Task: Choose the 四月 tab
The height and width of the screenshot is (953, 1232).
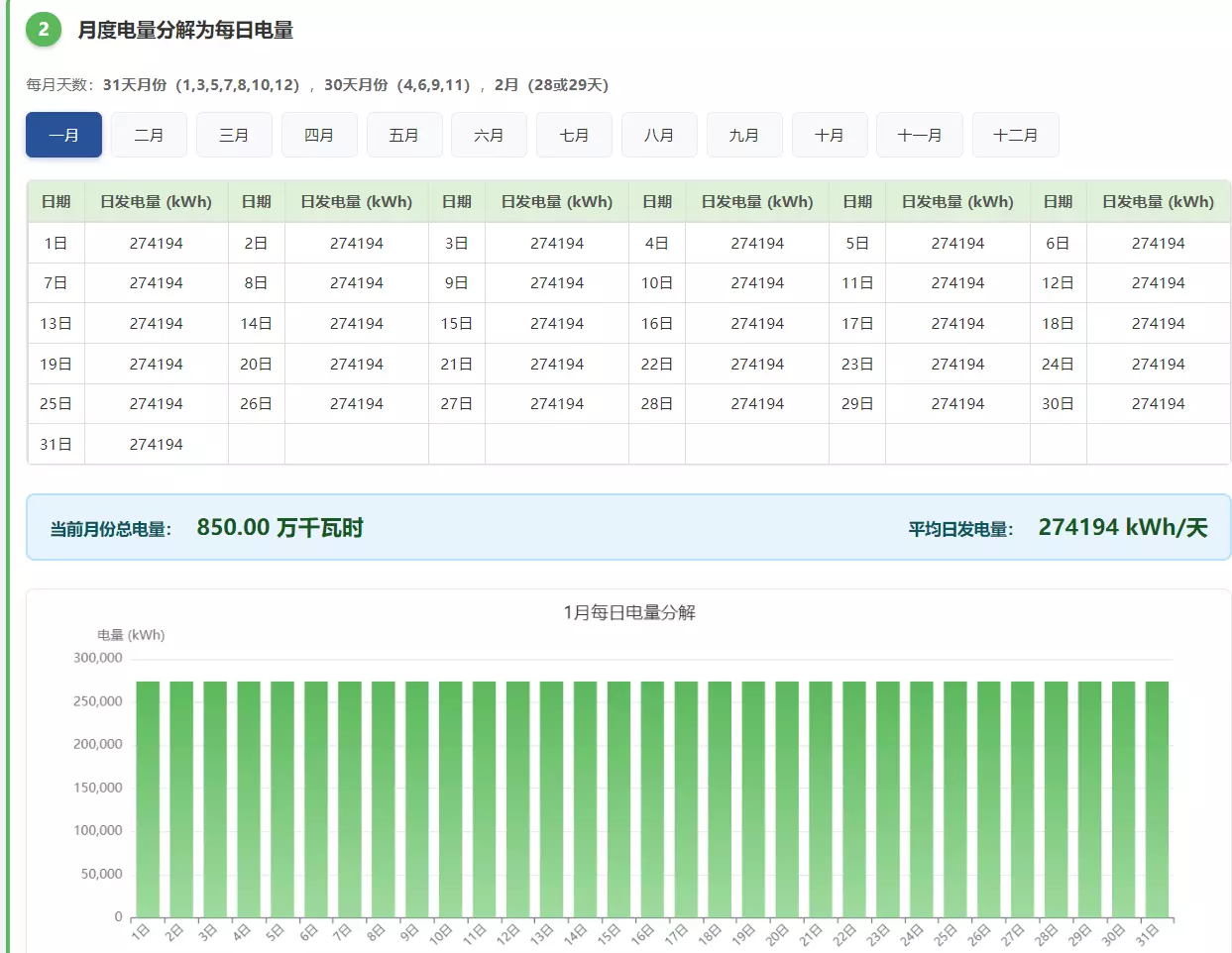Action: pyautogui.click(x=319, y=135)
